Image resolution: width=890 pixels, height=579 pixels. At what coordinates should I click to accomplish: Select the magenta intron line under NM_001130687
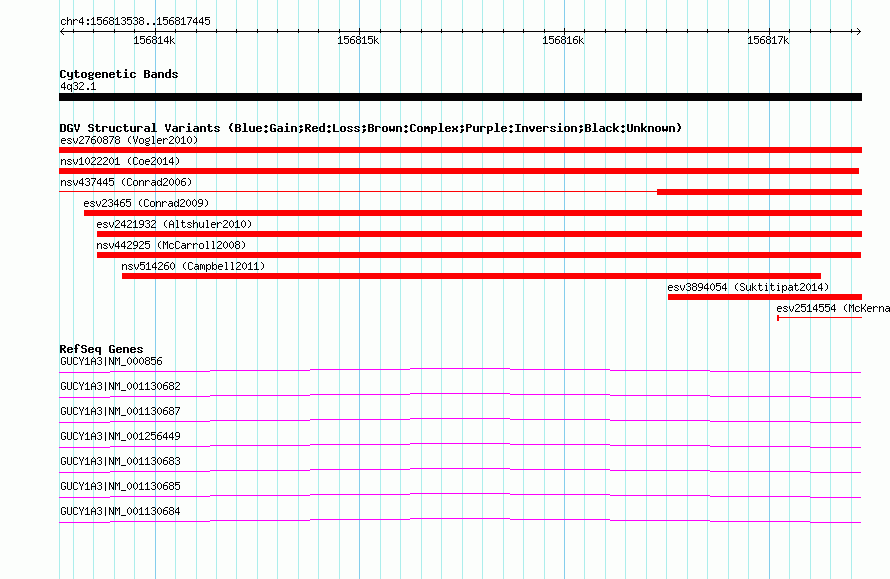click(460, 419)
